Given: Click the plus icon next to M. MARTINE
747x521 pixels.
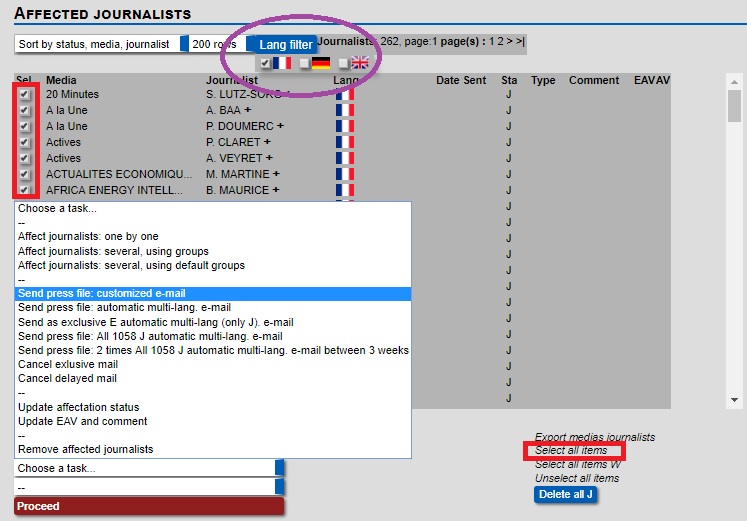Looking at the screenshot, I should pyautogui.click(x=276, y=174).
